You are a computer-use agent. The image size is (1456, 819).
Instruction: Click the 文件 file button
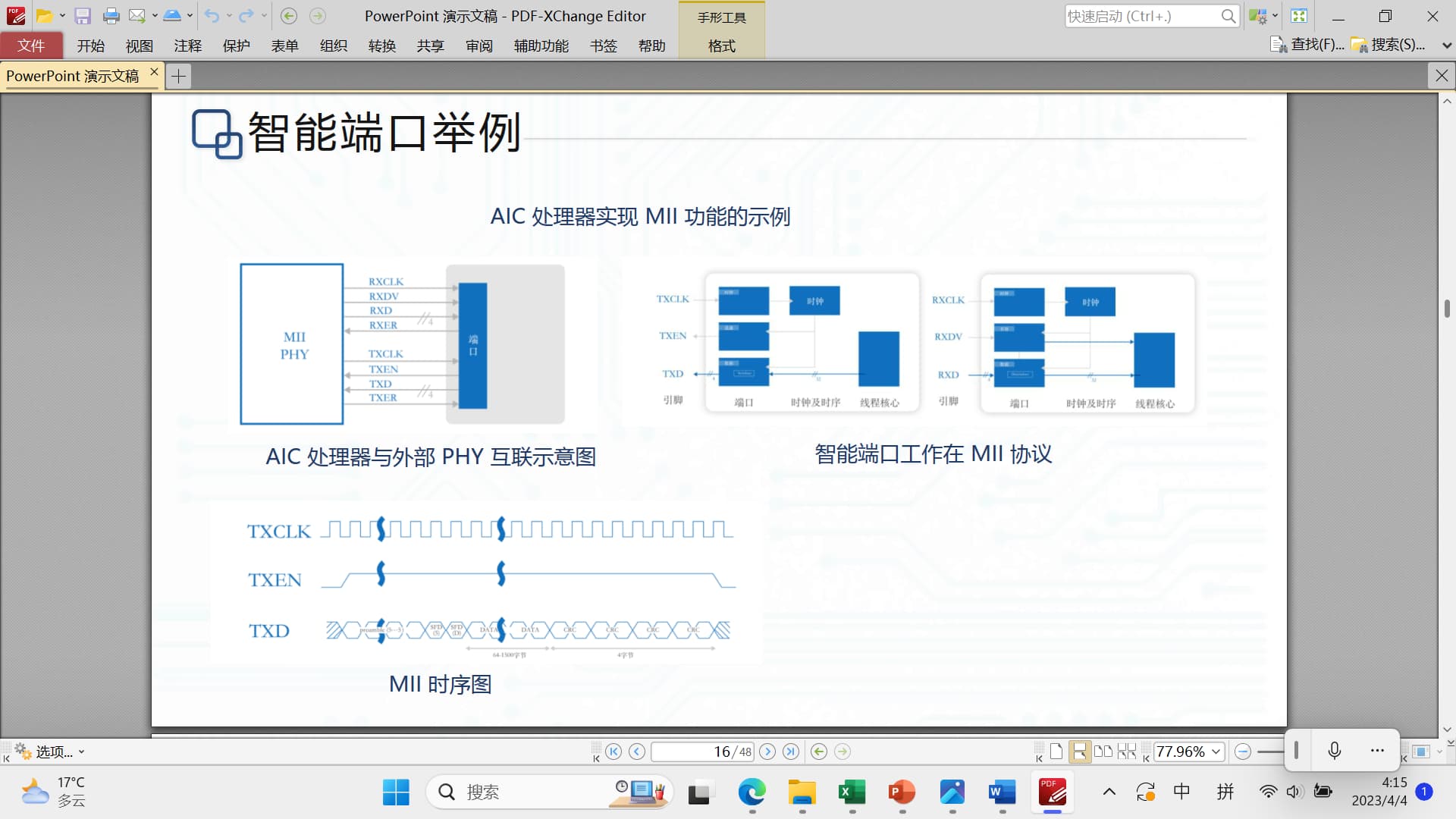31,45
